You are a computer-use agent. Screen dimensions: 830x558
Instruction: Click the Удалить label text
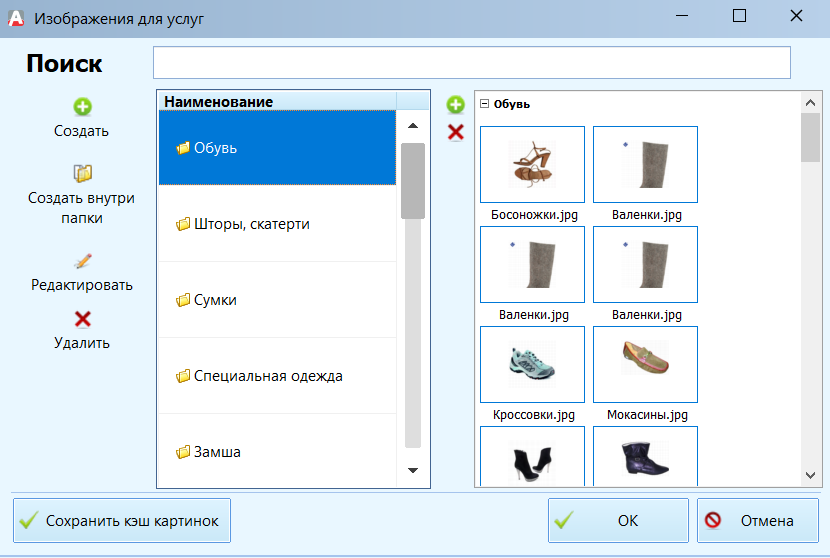pos(82,343)
